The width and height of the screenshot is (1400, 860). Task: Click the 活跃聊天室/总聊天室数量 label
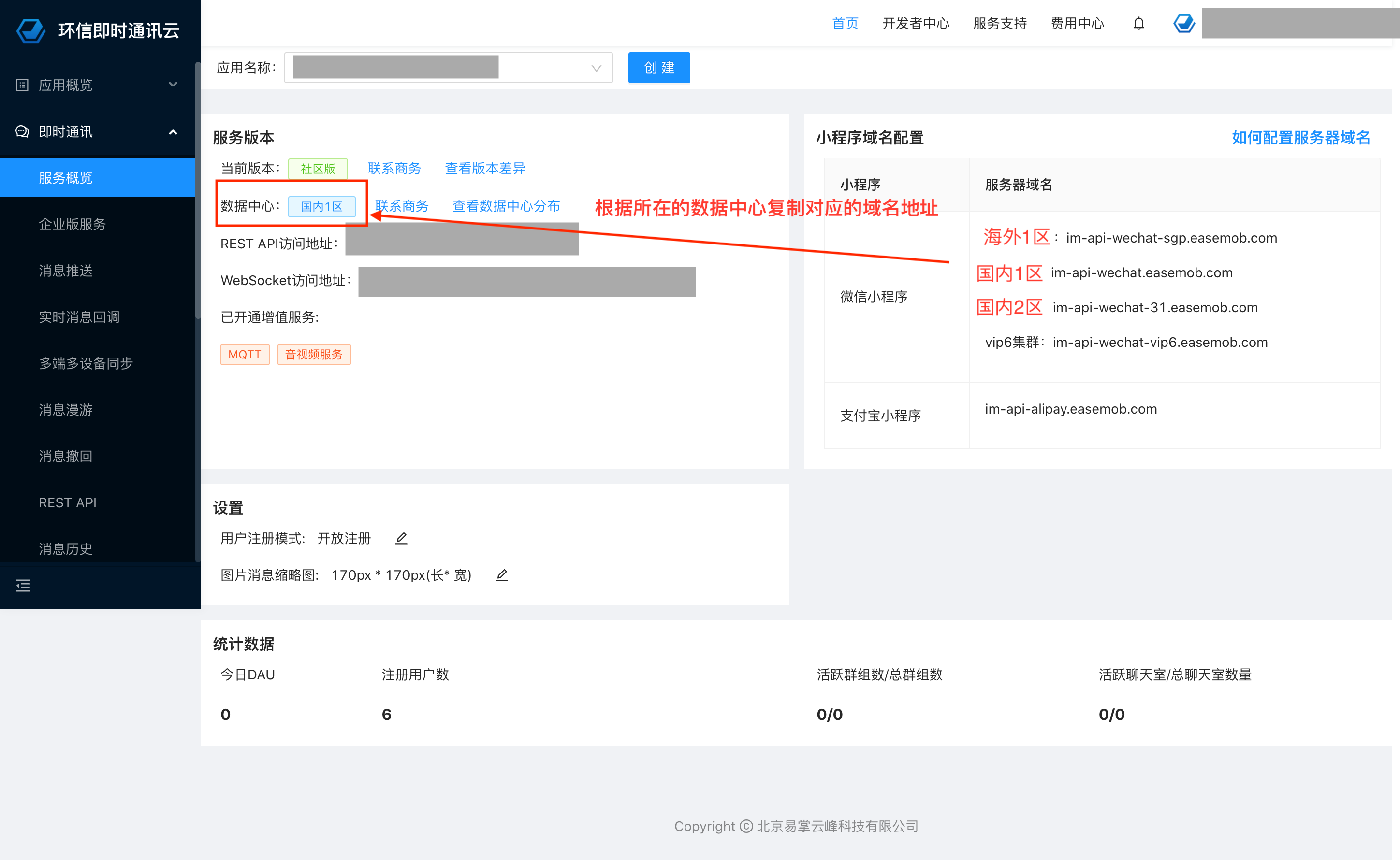(1175, 674)
